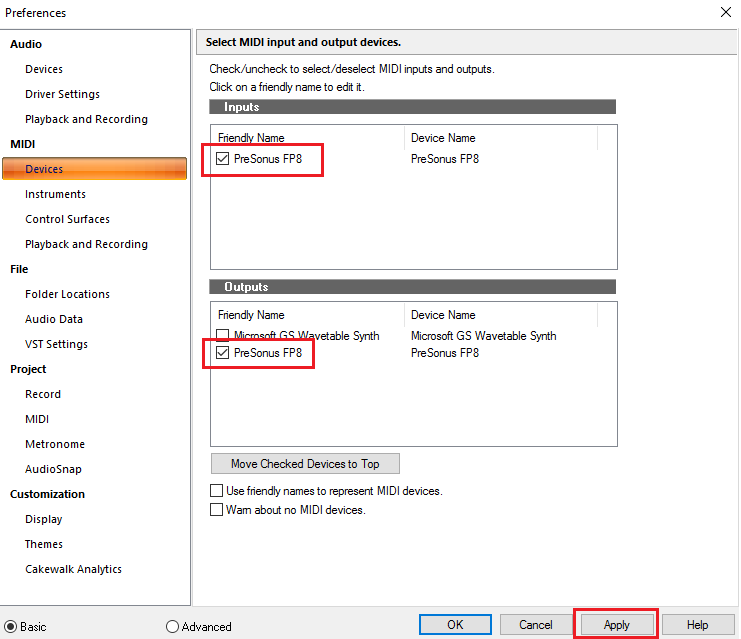Viewport: 741px width, 639px height.
Task: Select MIDI Devices in sidebar
Action: point(95,169)
